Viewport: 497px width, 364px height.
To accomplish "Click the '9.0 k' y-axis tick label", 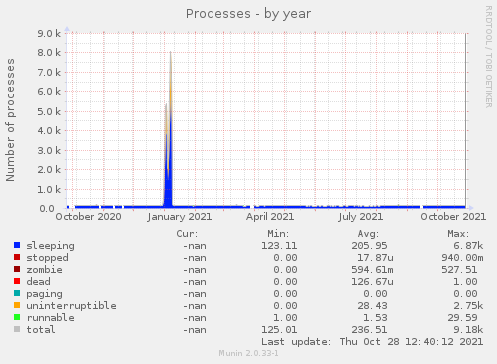I will (x=49, y=34).
